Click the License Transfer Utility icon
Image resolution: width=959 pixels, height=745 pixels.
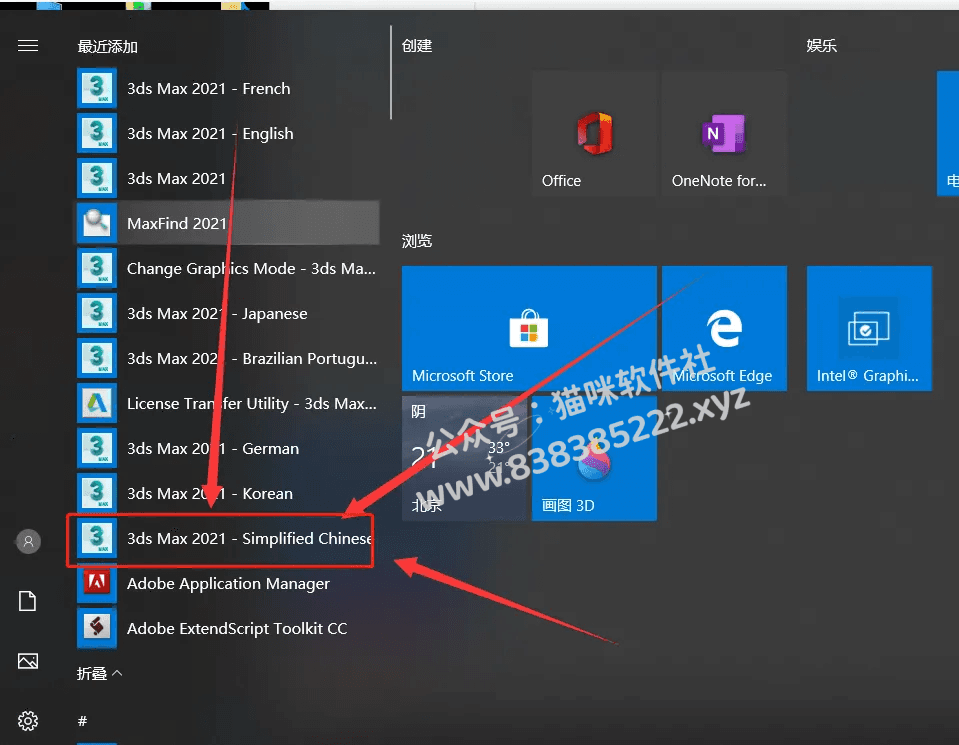[x=97, y=403]
